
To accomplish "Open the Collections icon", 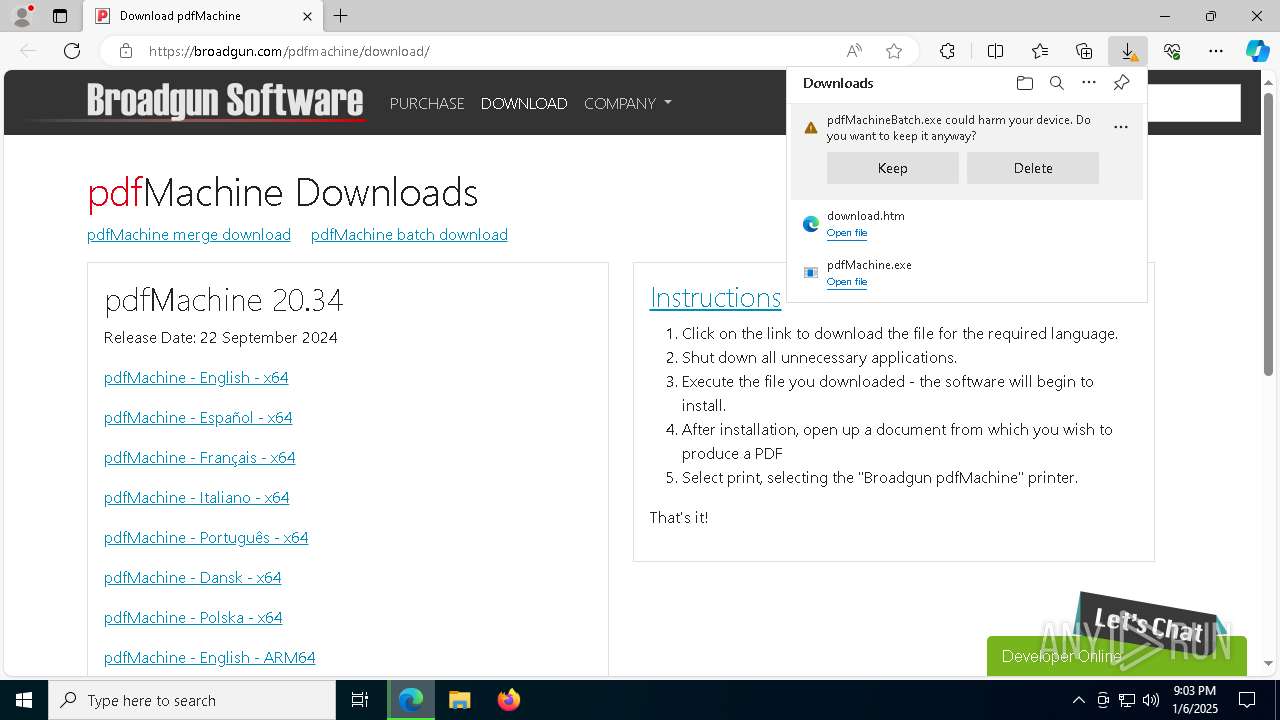I will [1084, 51].
